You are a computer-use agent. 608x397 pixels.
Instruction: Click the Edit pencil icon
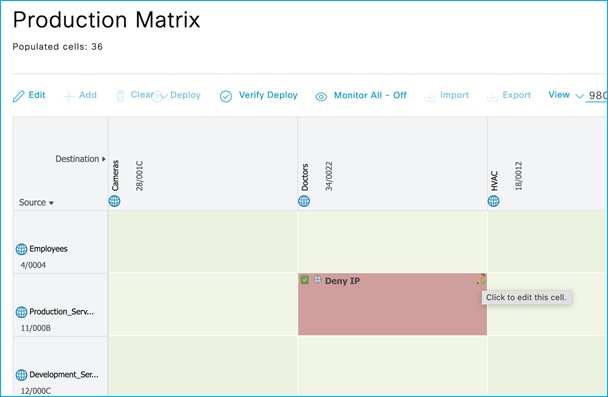[18, 96]
